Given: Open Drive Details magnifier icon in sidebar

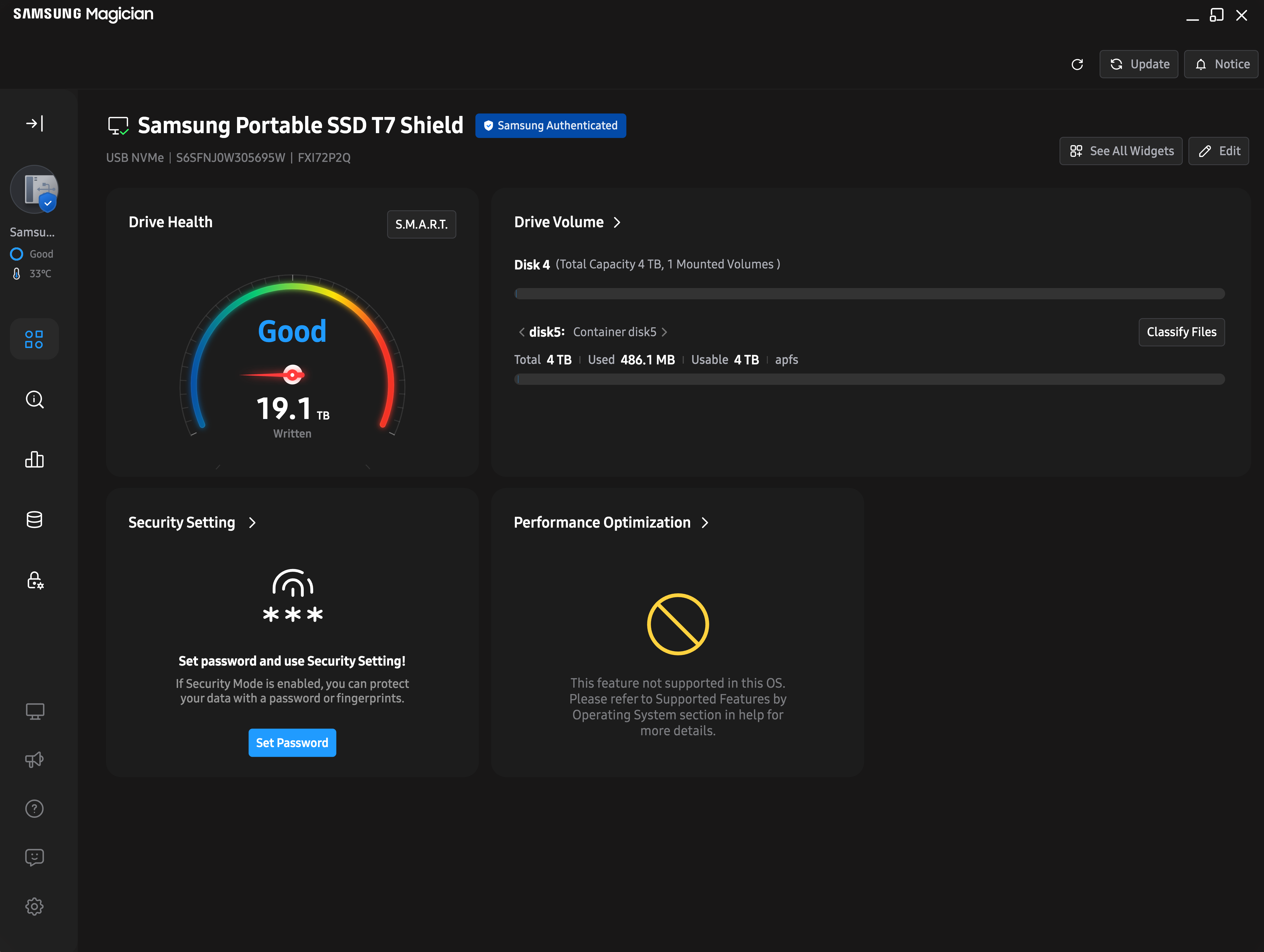Looking at the screenshot, I should click(x=34, y=399).
